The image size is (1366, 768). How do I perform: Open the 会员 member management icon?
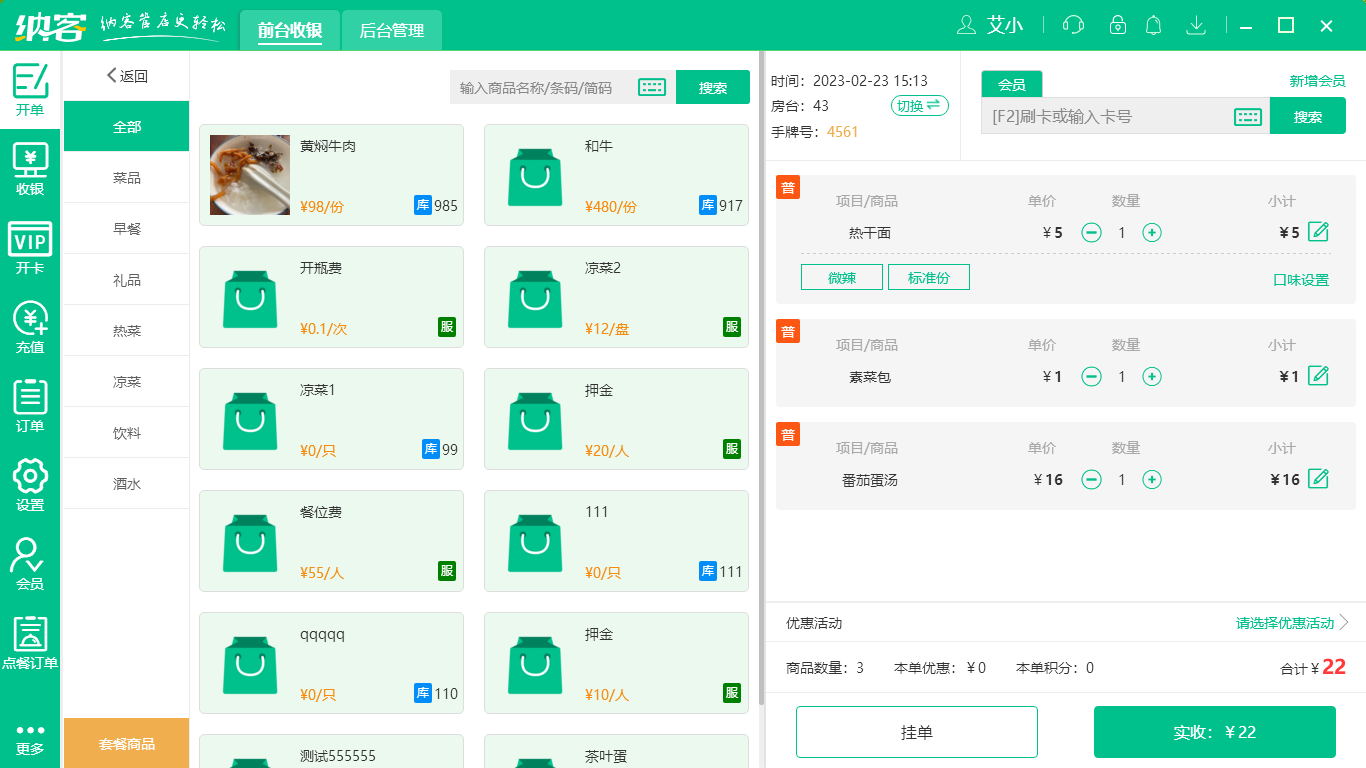point(30,555)
